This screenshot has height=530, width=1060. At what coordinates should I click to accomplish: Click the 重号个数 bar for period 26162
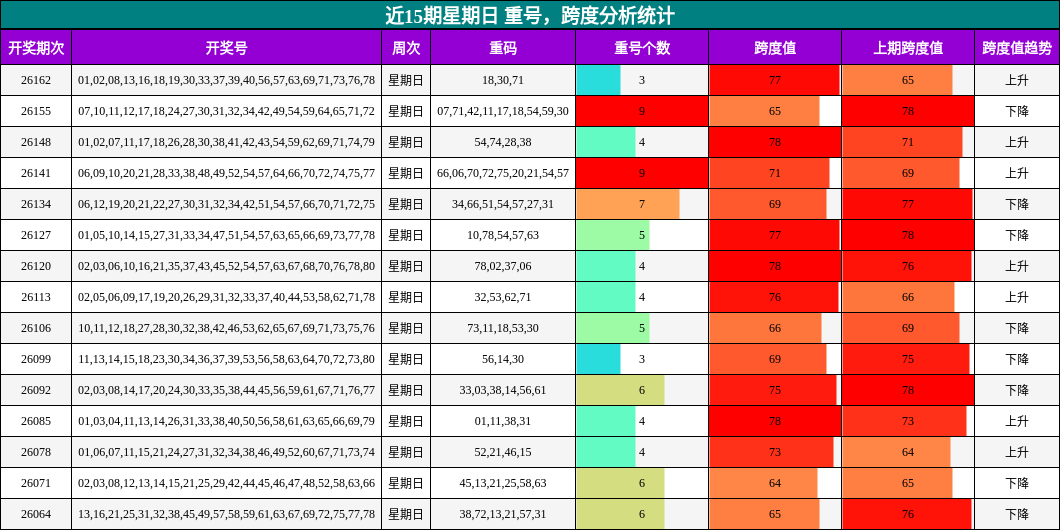598,80
